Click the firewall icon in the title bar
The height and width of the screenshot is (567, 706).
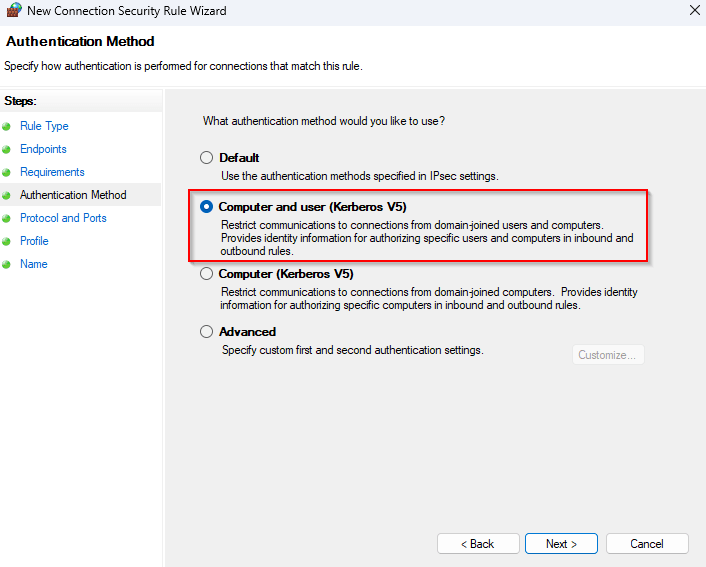coord(13,11)
